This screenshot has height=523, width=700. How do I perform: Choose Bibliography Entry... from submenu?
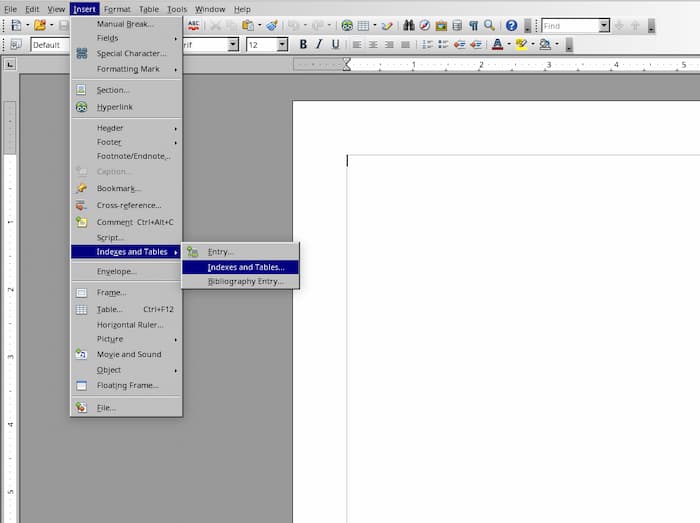pyautogui.click(x=245, y=282)
